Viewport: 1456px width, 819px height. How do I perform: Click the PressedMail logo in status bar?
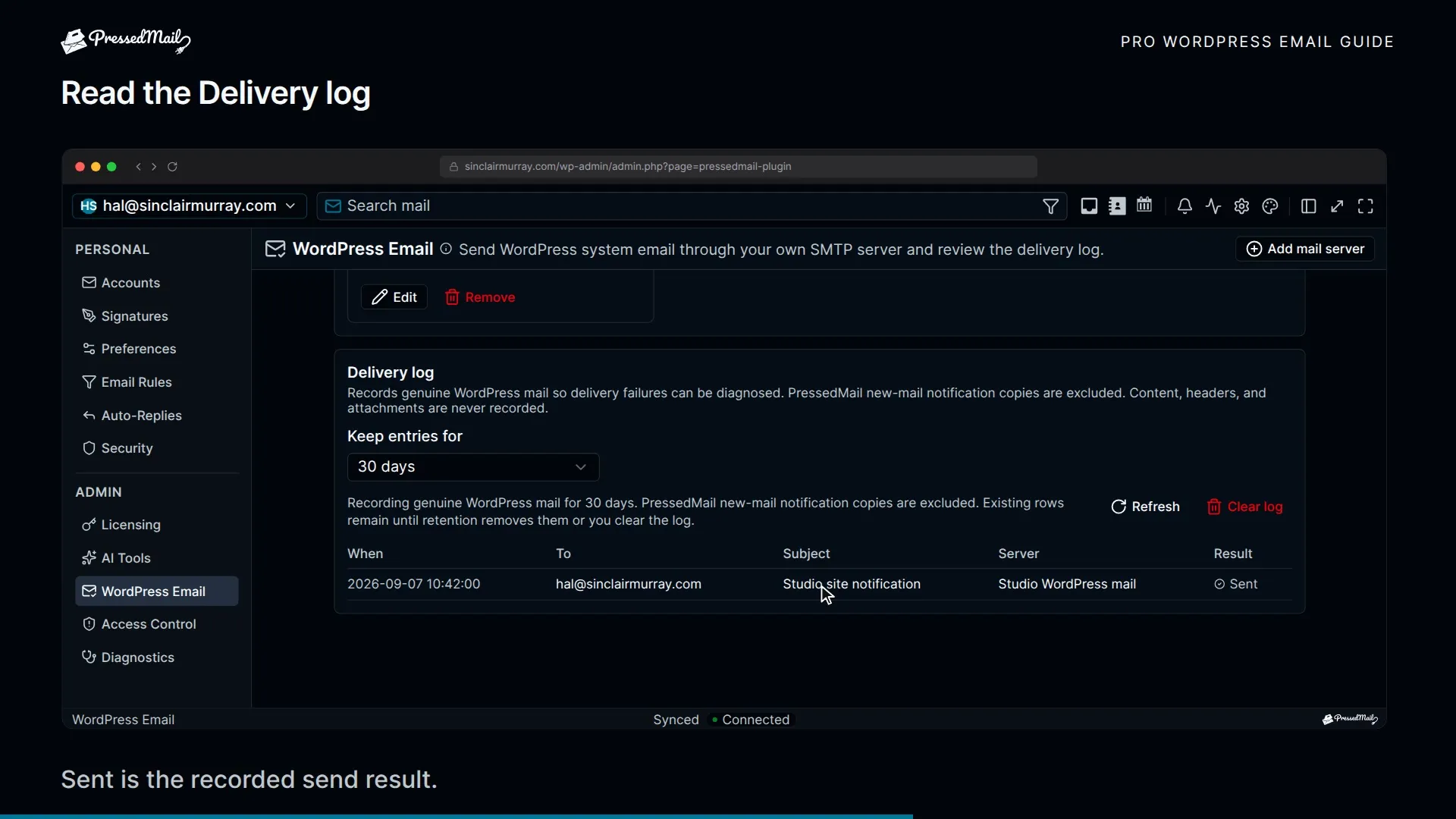click(x=1350, y=719)
